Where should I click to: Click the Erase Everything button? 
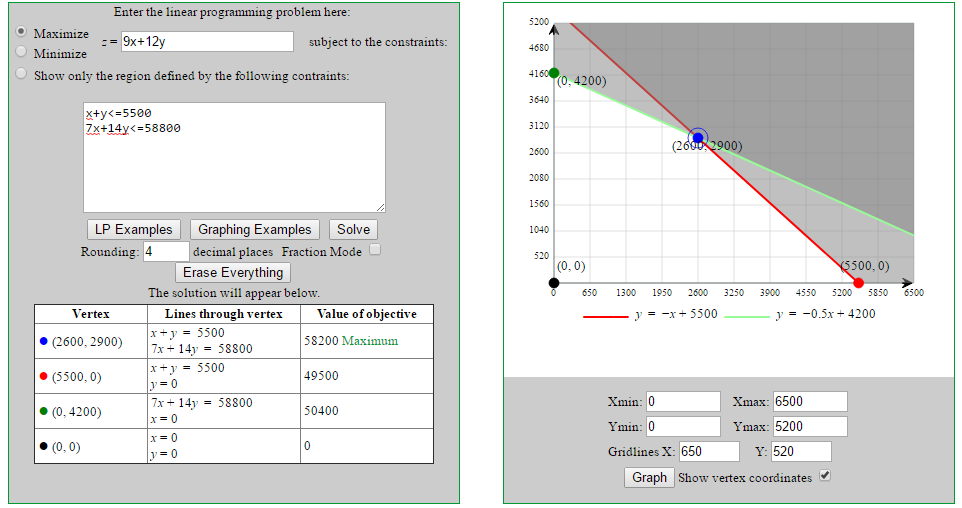pos(233,272)
